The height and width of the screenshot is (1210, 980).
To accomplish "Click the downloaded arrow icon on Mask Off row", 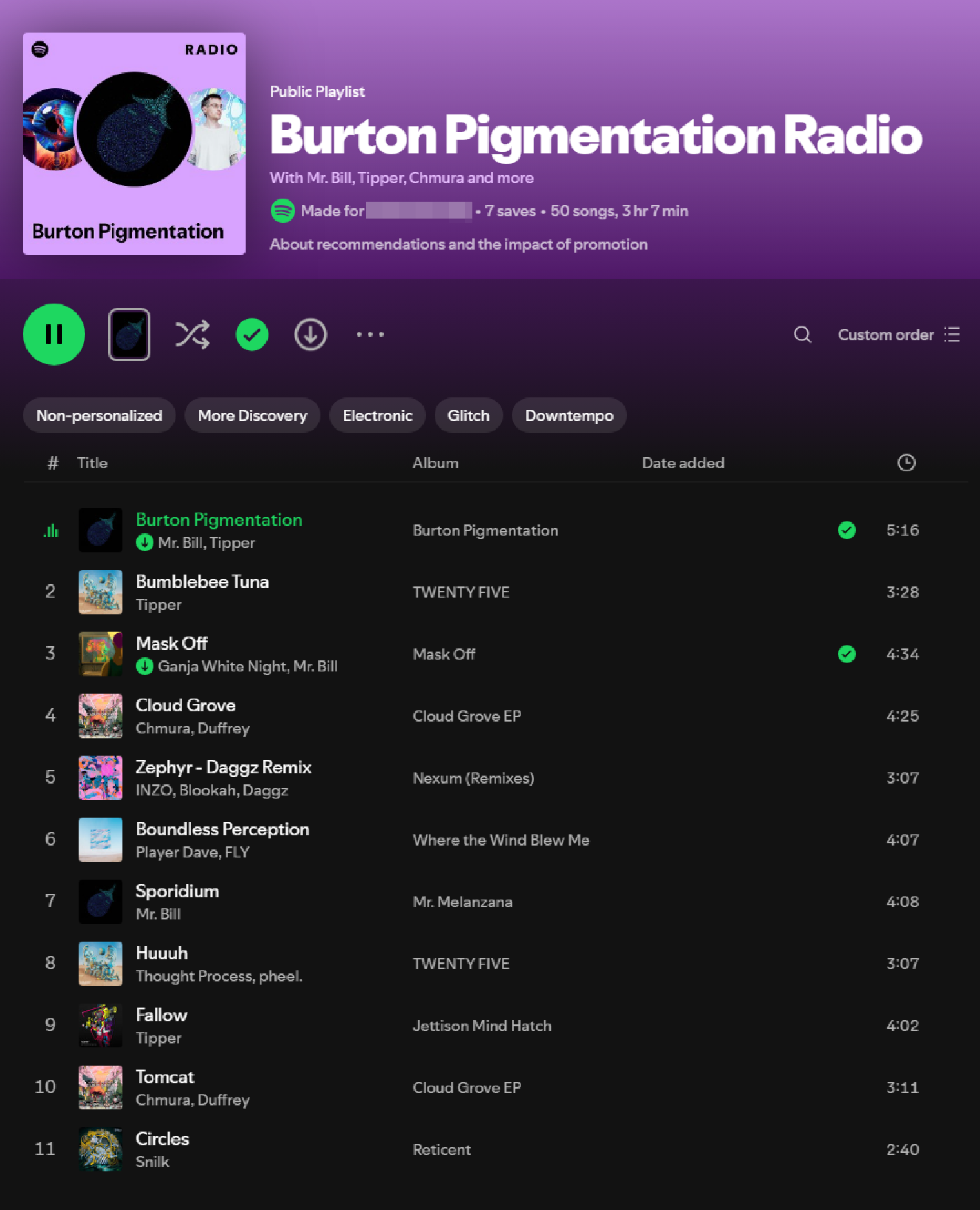I will click(x=144, y=666).
